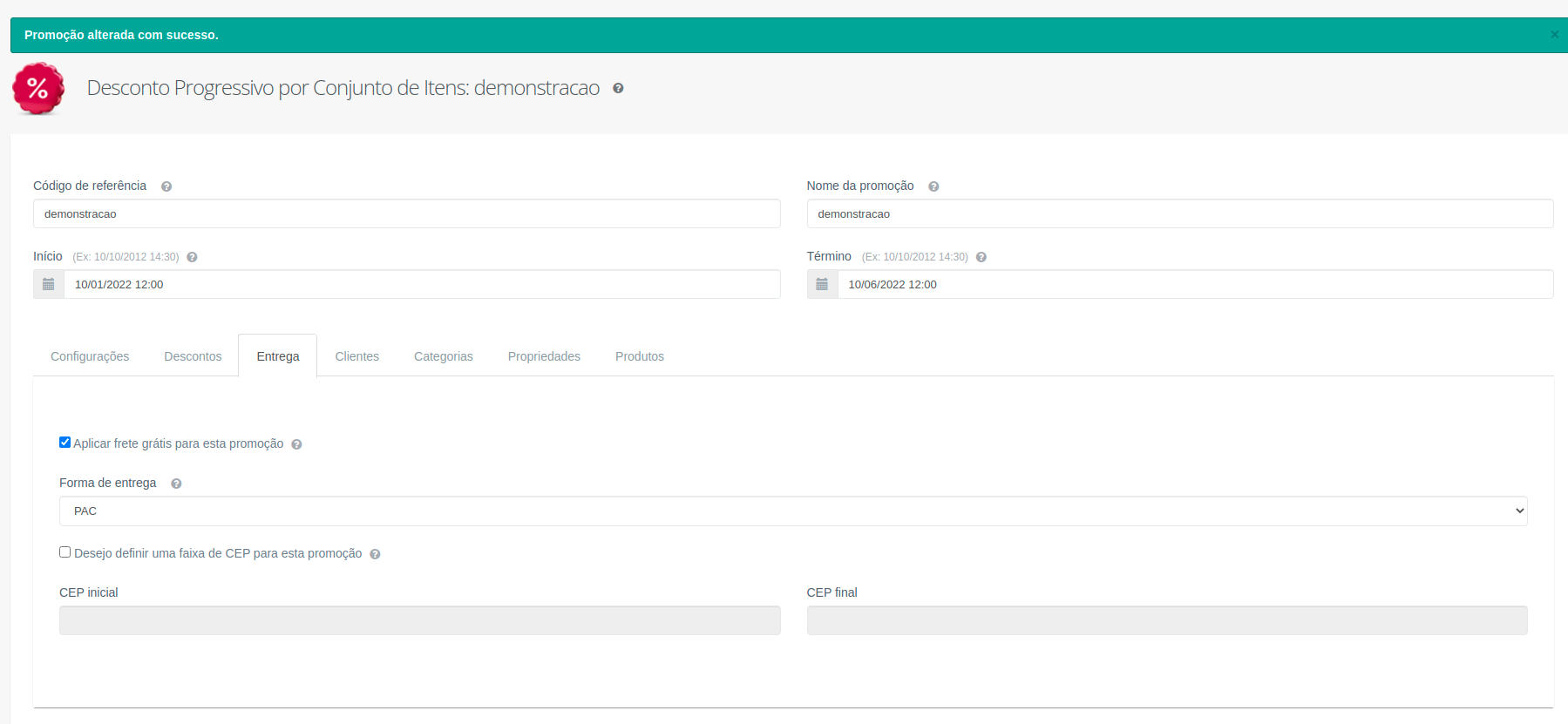Open the Propriedades tab
The height and width of the screenshot is (724, 1568).
coord(544,356)
